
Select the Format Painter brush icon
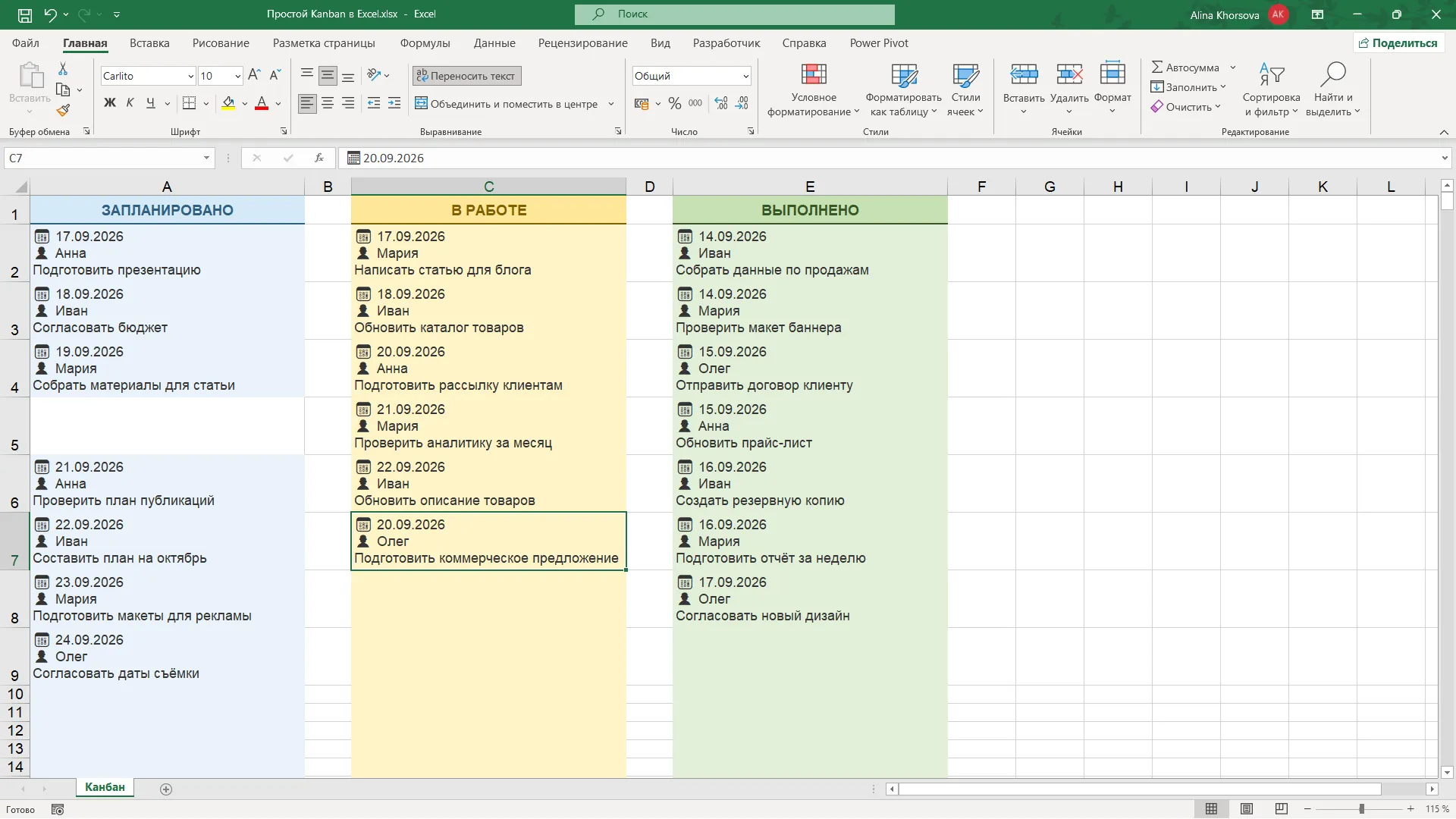[x=63, y=111]
